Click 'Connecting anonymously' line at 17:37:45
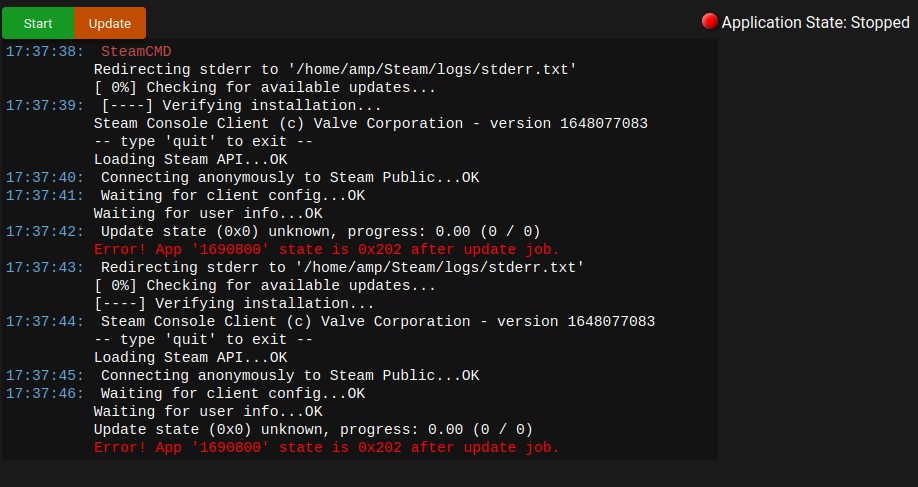 click(290, 375)
